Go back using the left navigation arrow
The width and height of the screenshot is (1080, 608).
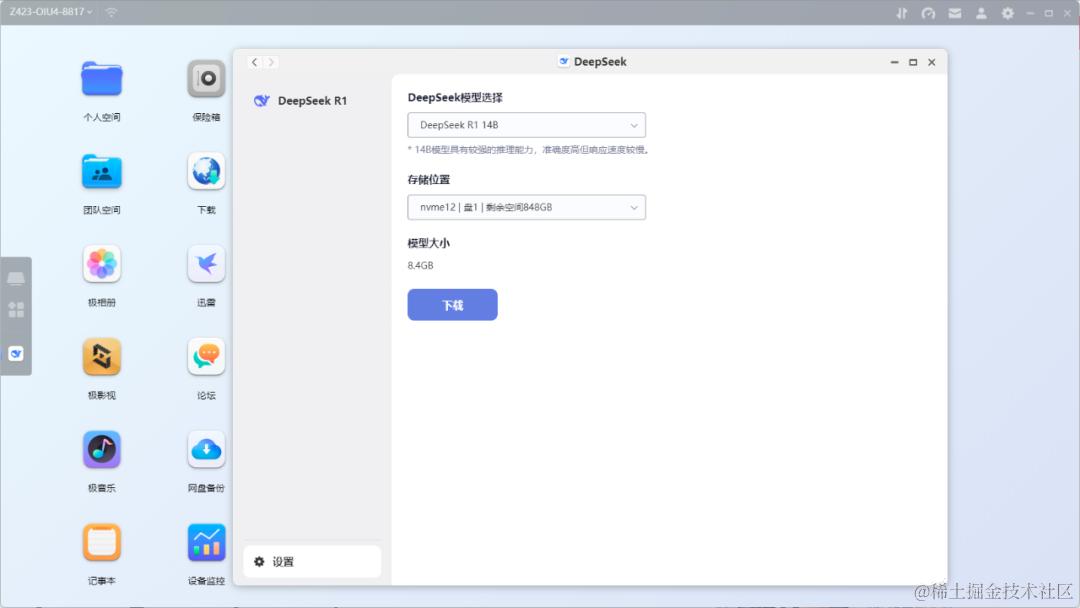point(254,61)
